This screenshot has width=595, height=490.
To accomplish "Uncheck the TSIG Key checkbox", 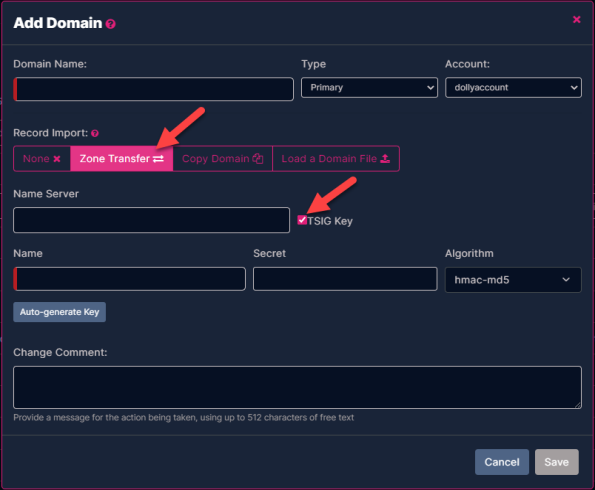I will 302,220.
